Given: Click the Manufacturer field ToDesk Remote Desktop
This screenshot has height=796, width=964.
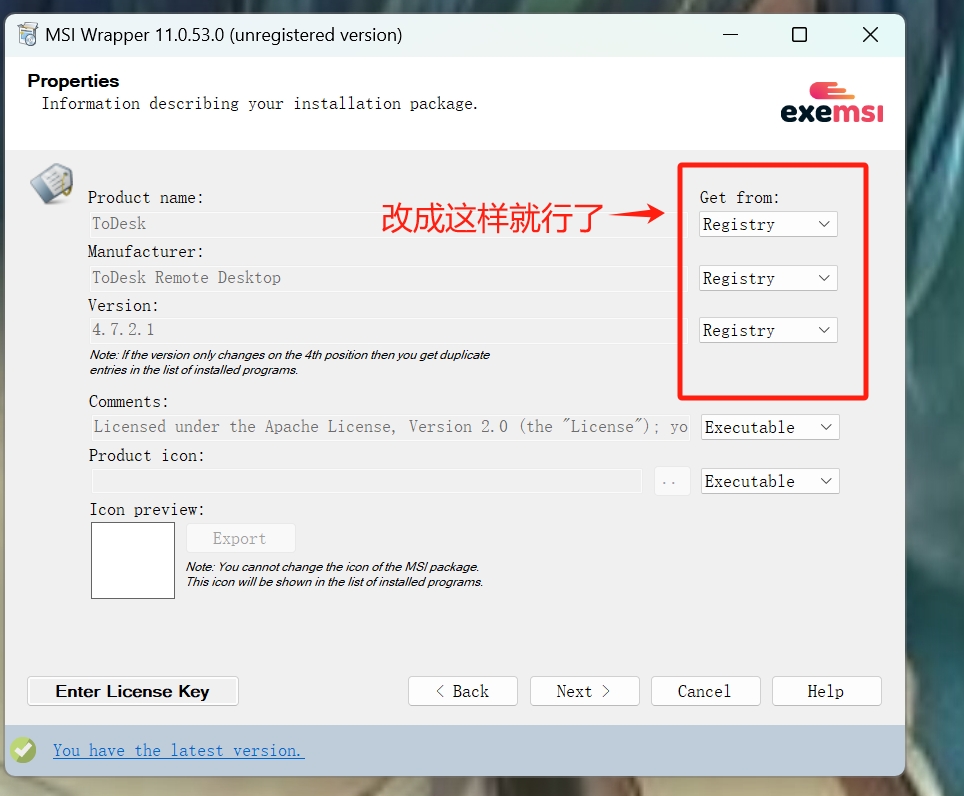Looking at the screenshot, I should (x=389, y=278).
